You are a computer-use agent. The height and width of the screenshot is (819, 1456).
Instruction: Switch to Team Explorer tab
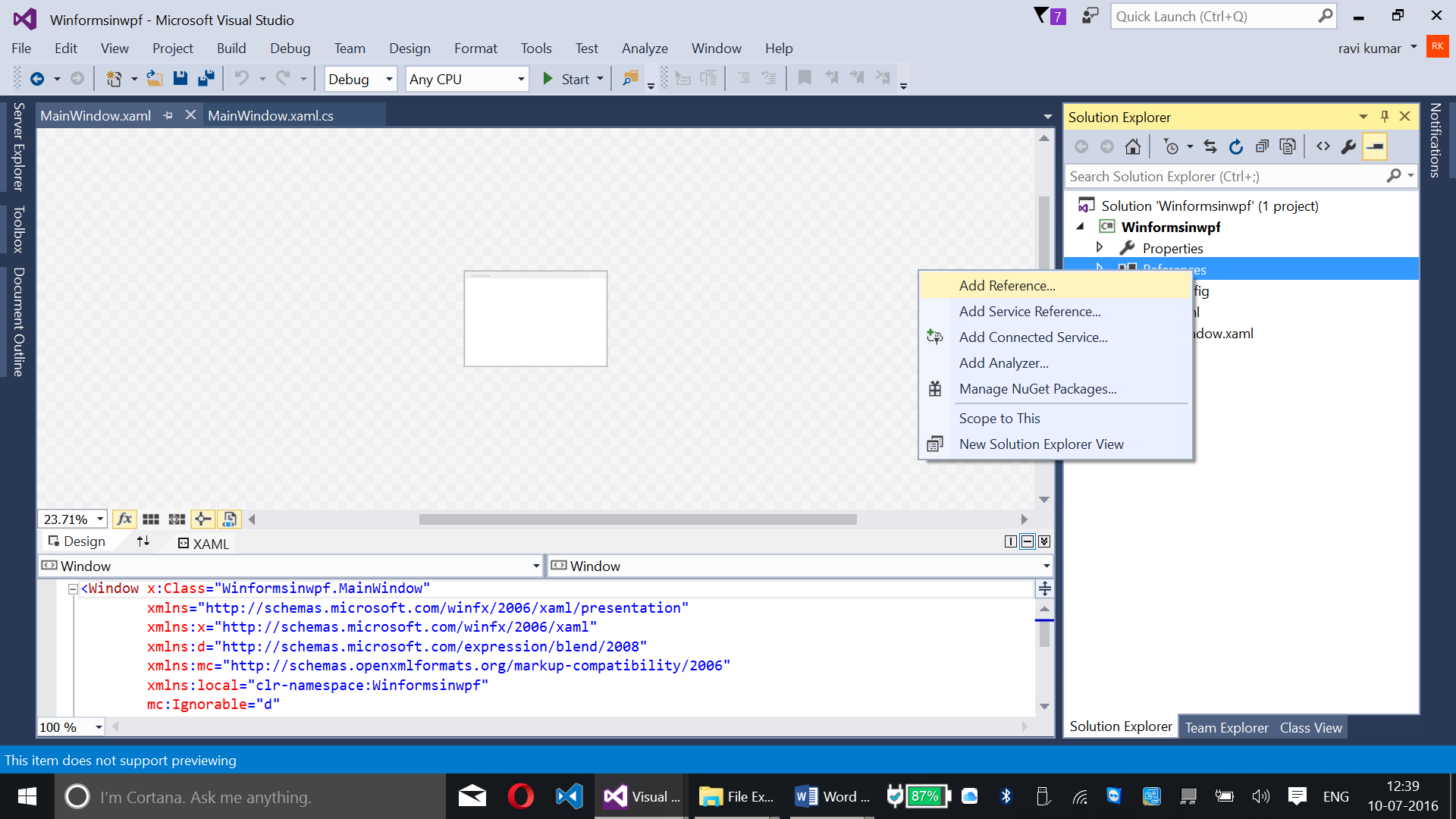tap(1226, 727)
